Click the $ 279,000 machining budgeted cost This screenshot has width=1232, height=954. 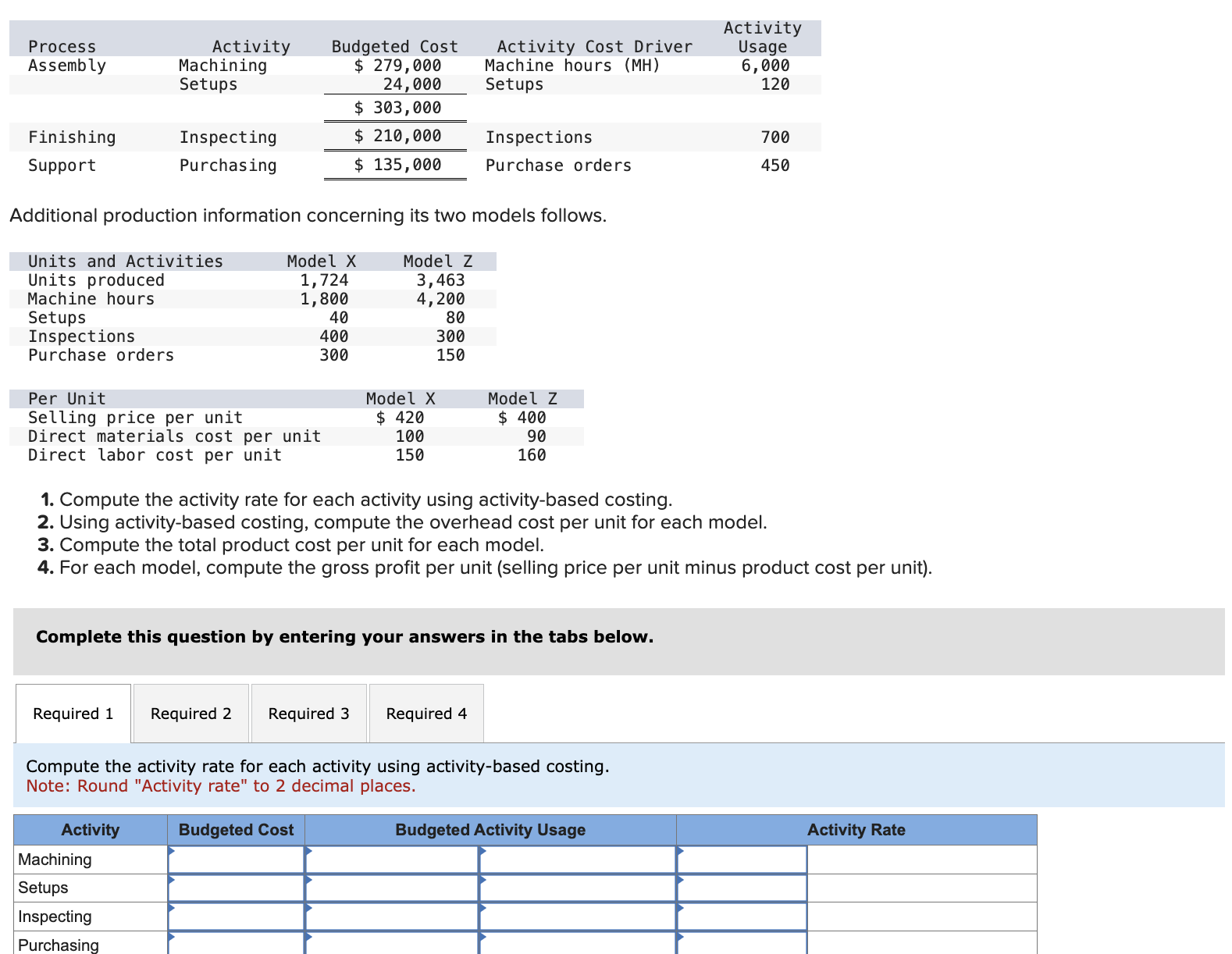397,66
